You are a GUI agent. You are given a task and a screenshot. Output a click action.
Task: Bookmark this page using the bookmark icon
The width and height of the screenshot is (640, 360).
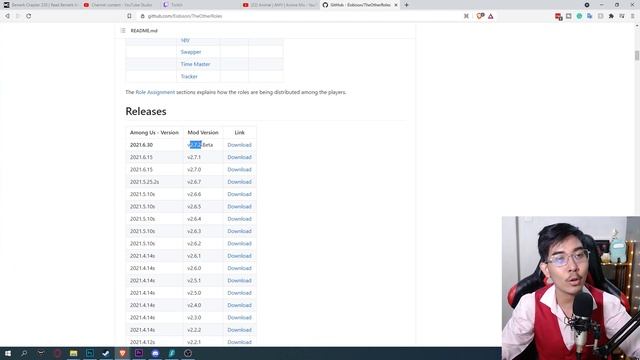coord(129,16)
